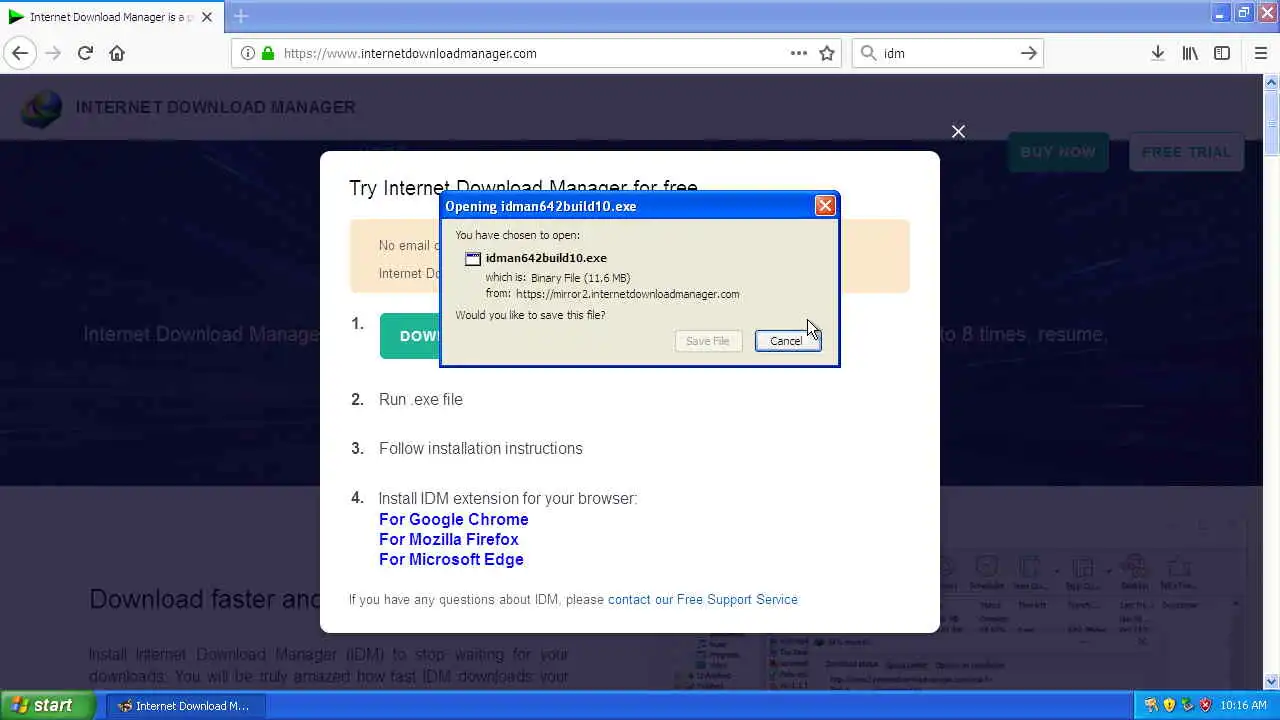Image resolution: width=1280 pixels, height=720 pixels.
Task: Select the Internet Download Manager browser tab
Action: 111,17
